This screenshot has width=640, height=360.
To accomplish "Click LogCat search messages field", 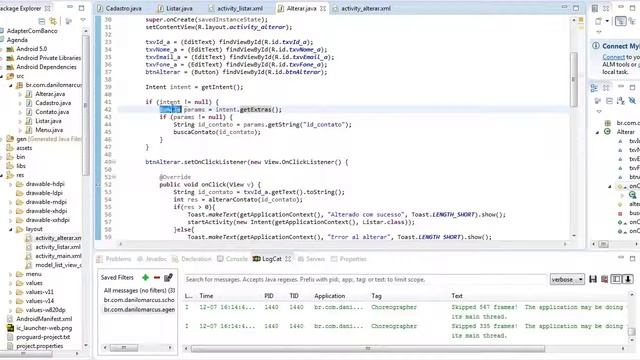I will click(x=365, y=280).
